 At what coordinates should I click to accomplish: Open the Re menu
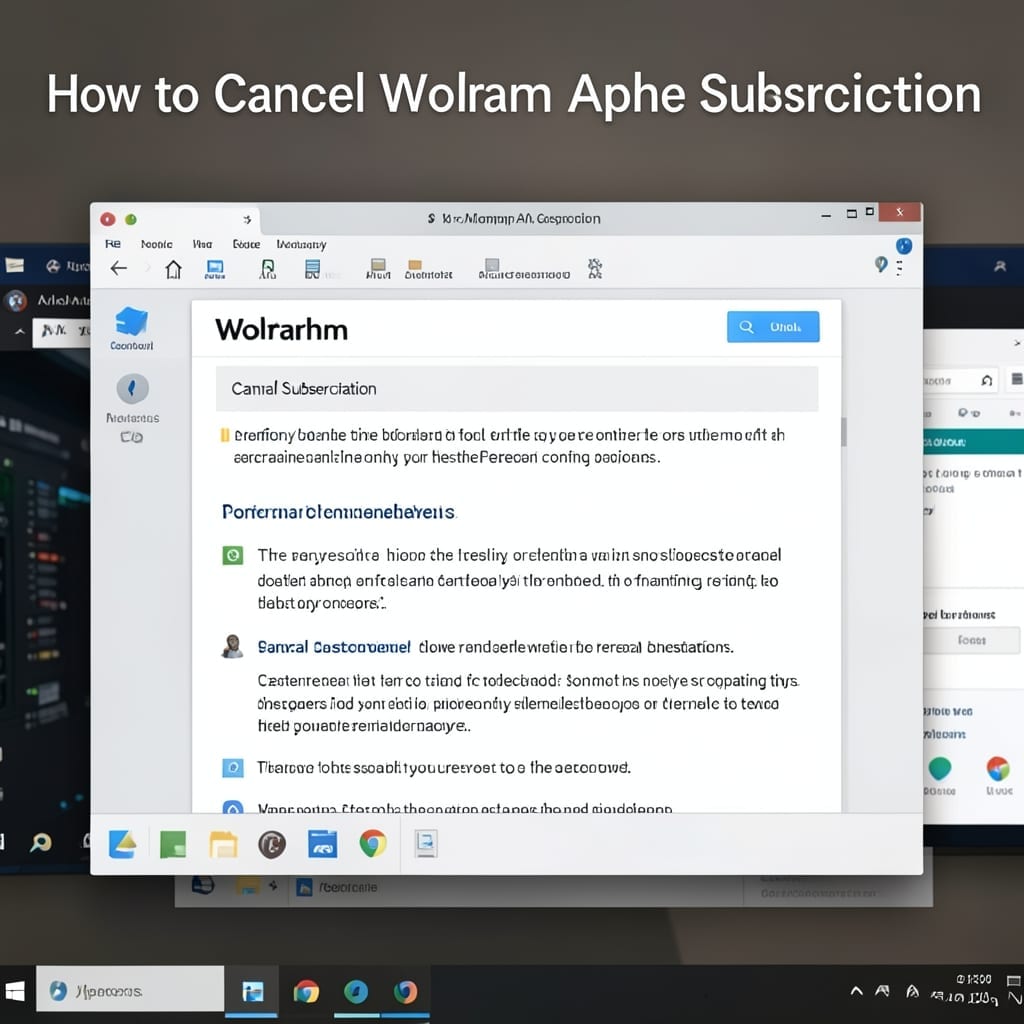point(113,244)
